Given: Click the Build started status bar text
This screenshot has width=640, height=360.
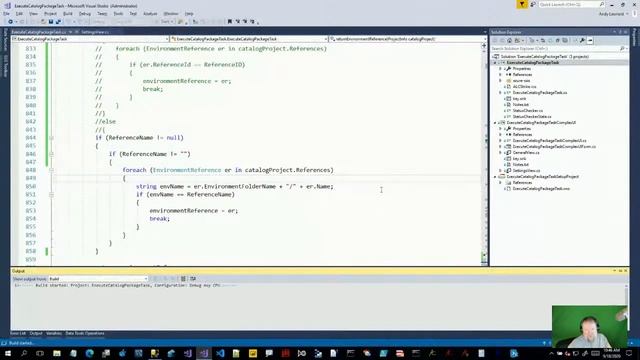Looking at the screenshot, I should click(x=21, y=343).
